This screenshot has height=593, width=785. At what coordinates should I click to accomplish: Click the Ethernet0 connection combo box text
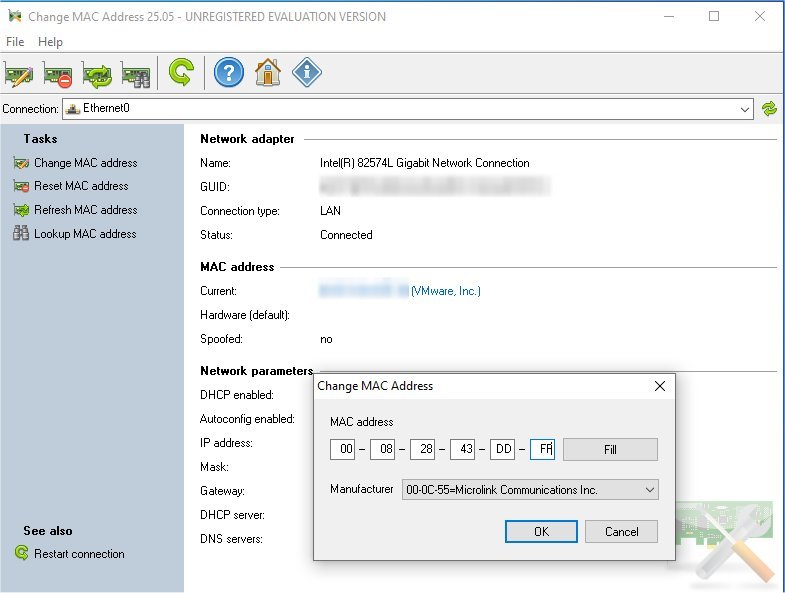pos(106,108)
